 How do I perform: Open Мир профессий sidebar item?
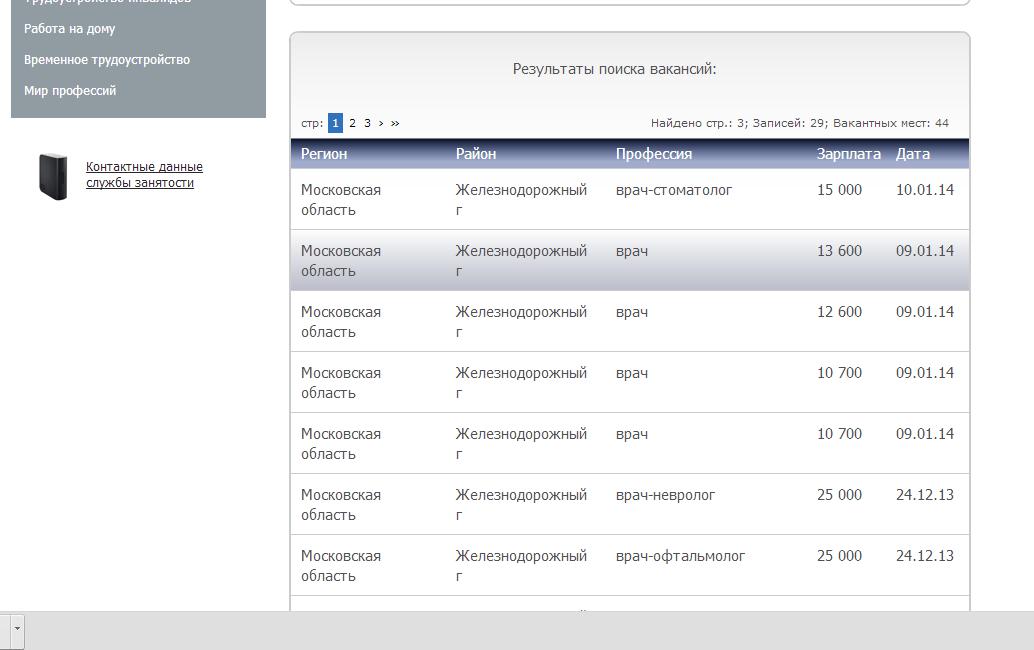coord(70,91)
